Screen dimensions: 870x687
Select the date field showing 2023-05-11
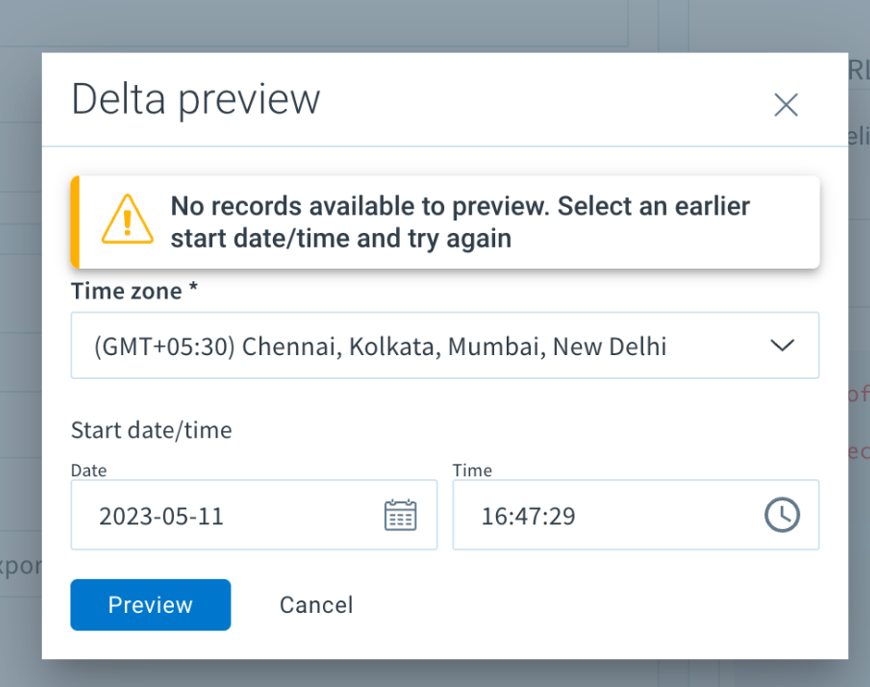click(x=254, y=515)
